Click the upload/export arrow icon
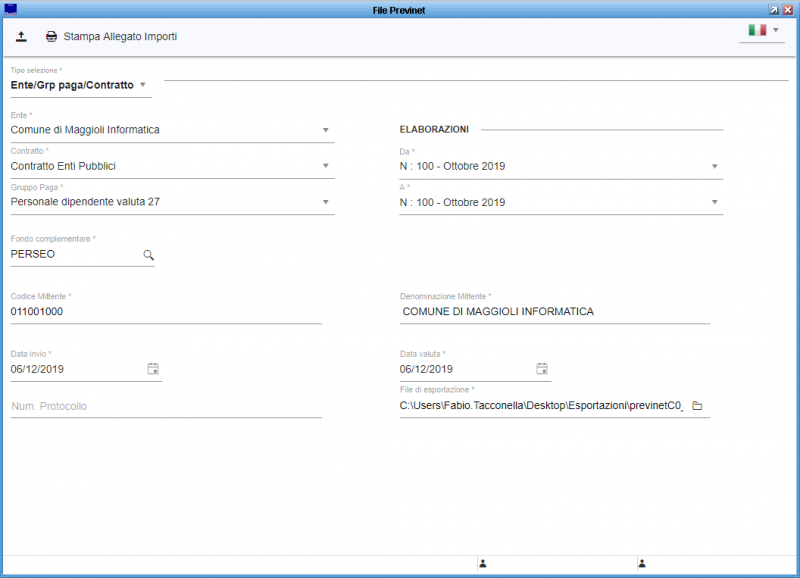 click(21, 37)
